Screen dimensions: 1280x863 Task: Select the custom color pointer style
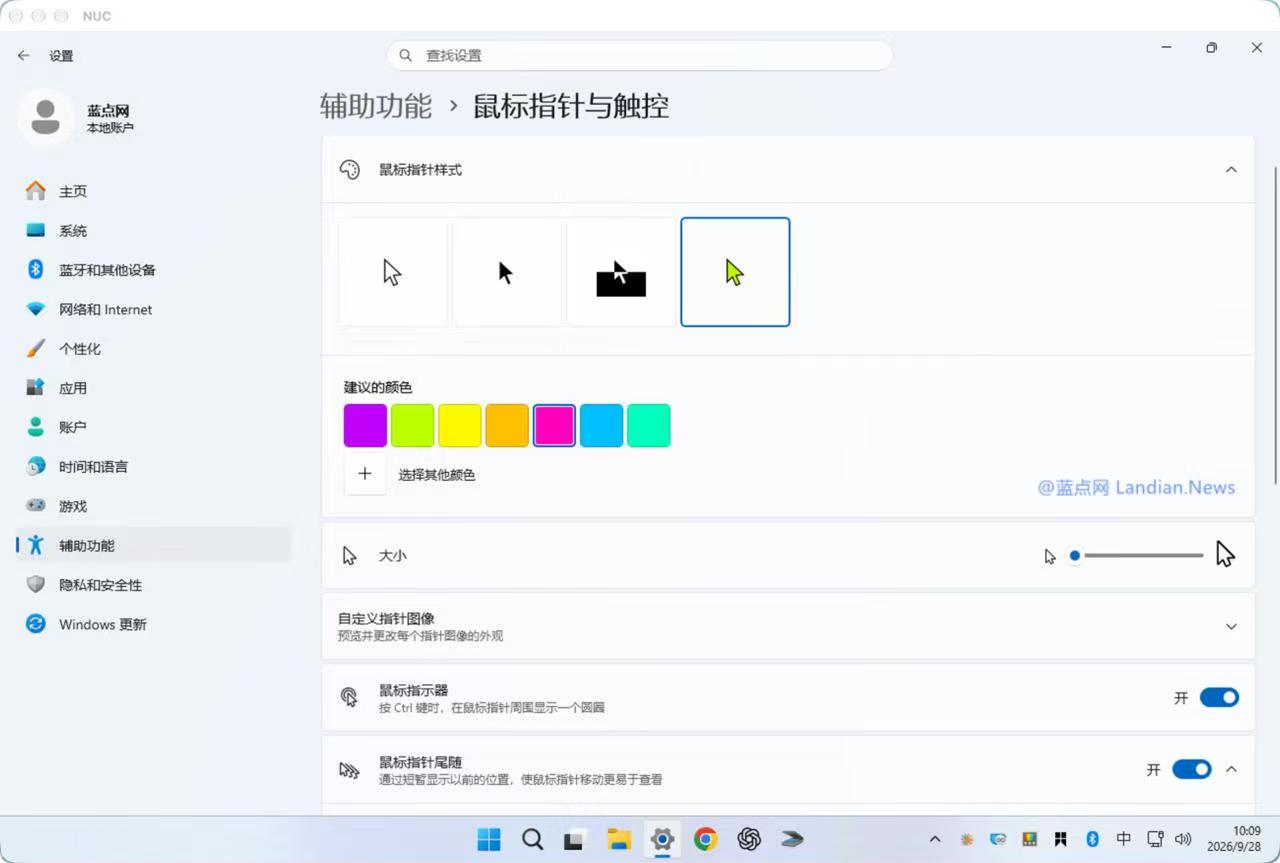point(735,272)
